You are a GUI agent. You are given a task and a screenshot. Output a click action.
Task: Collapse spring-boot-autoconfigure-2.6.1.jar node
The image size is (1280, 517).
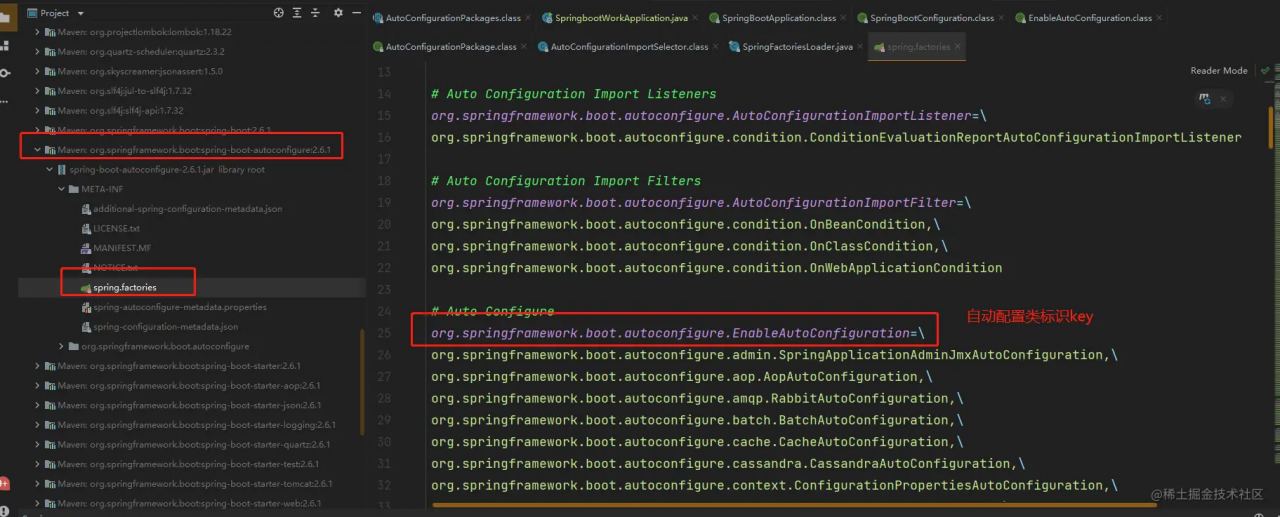click(x=50, y=170)
